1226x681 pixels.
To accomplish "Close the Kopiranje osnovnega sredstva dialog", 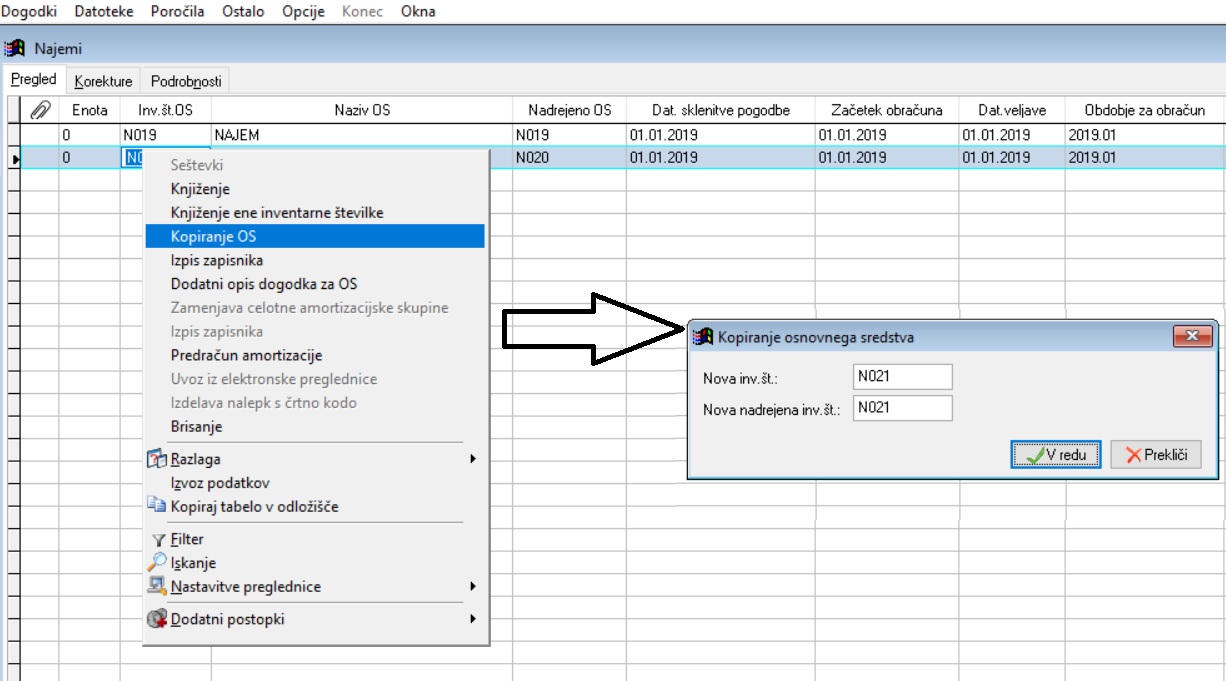I will 1192,337.
